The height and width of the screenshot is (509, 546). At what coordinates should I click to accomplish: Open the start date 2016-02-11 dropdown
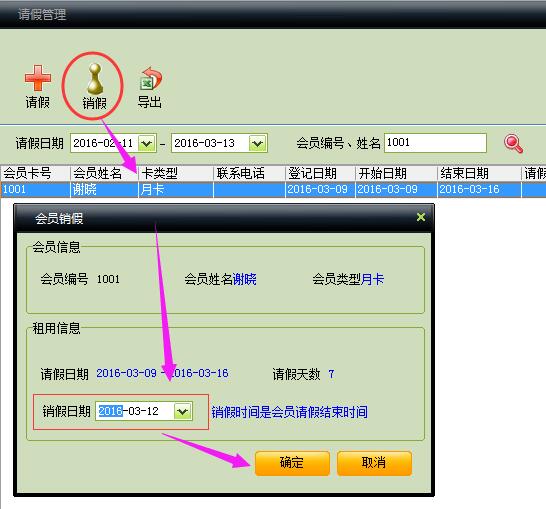coord(146,143)
